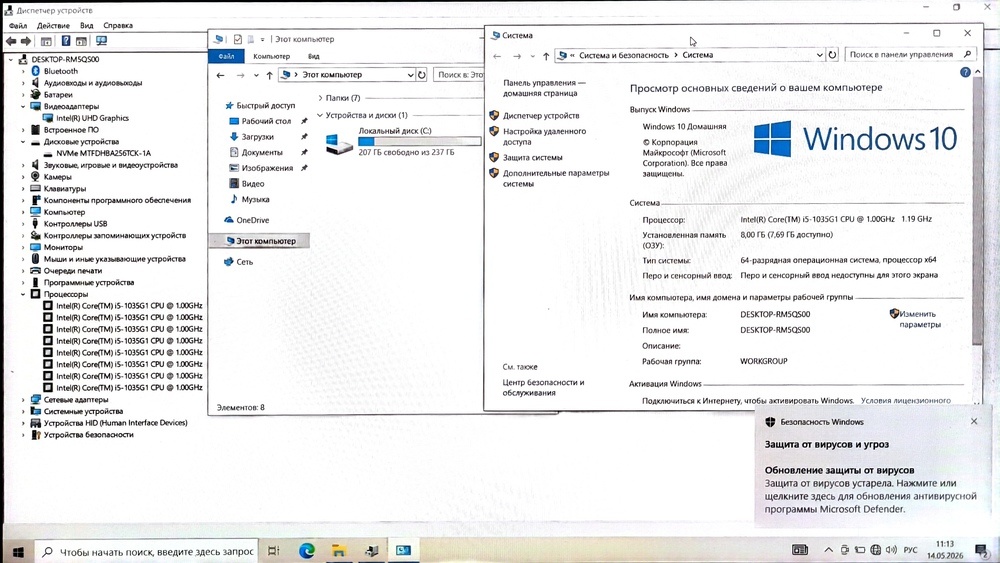
Task: Open Изображения folder in sidebar
Action: pyautogui.click(x=267, y=168)
